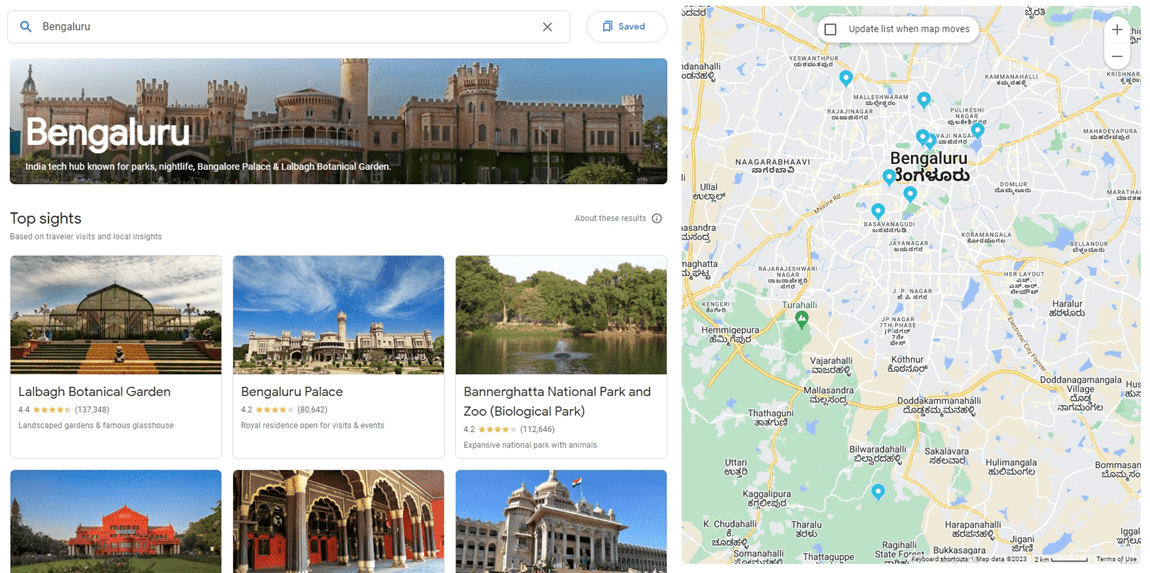Screen dimensions: 1150x573
Task: Open the Saved places button
Action: click(626, 26)
